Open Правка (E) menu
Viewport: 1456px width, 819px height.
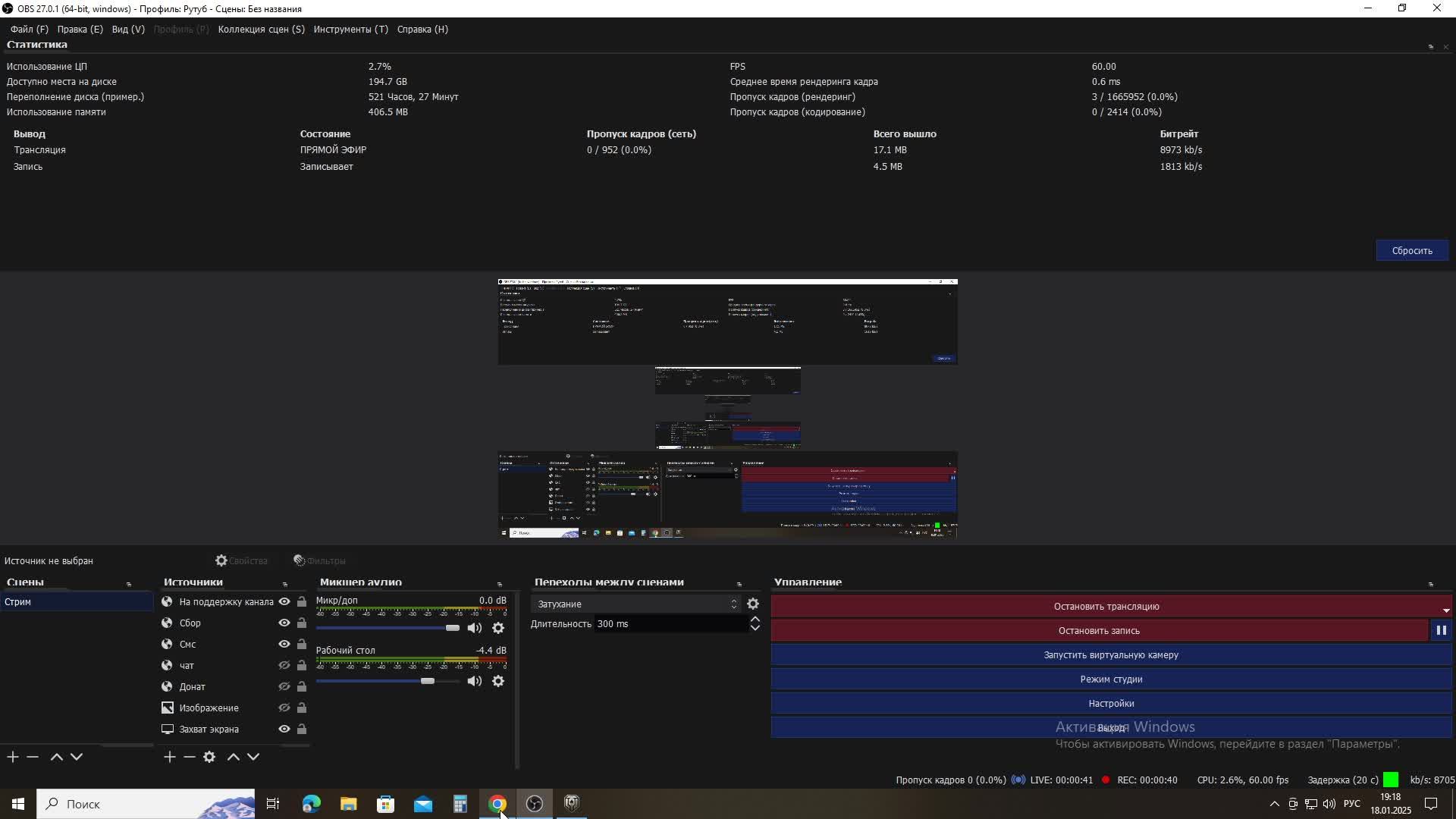pos(80,29)
